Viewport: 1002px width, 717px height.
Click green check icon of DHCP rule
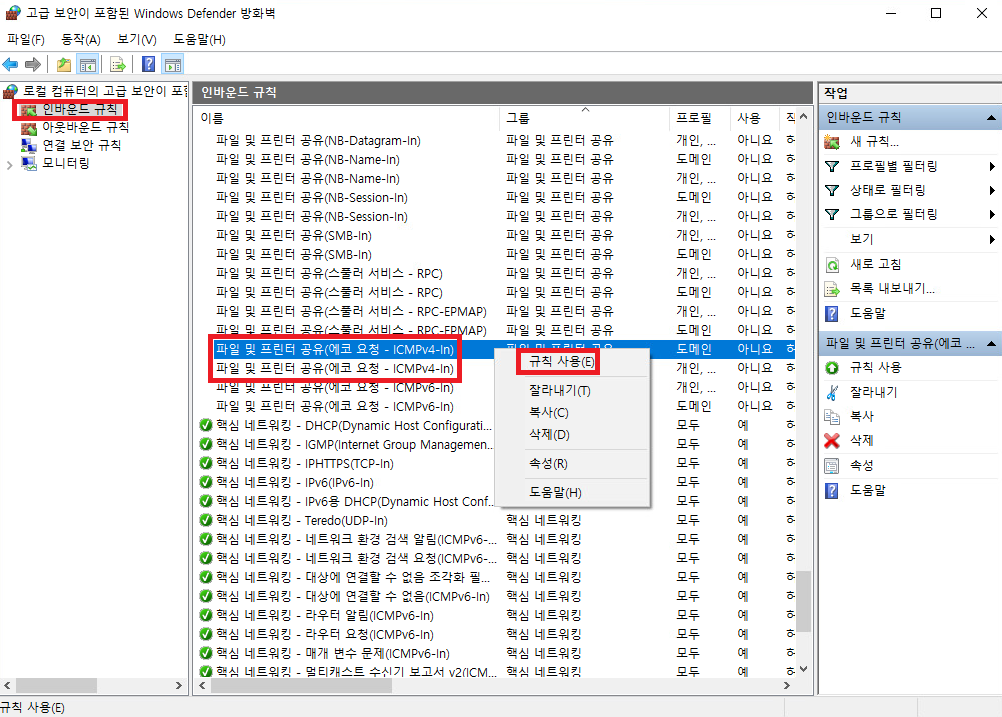[x=206, y=426]
